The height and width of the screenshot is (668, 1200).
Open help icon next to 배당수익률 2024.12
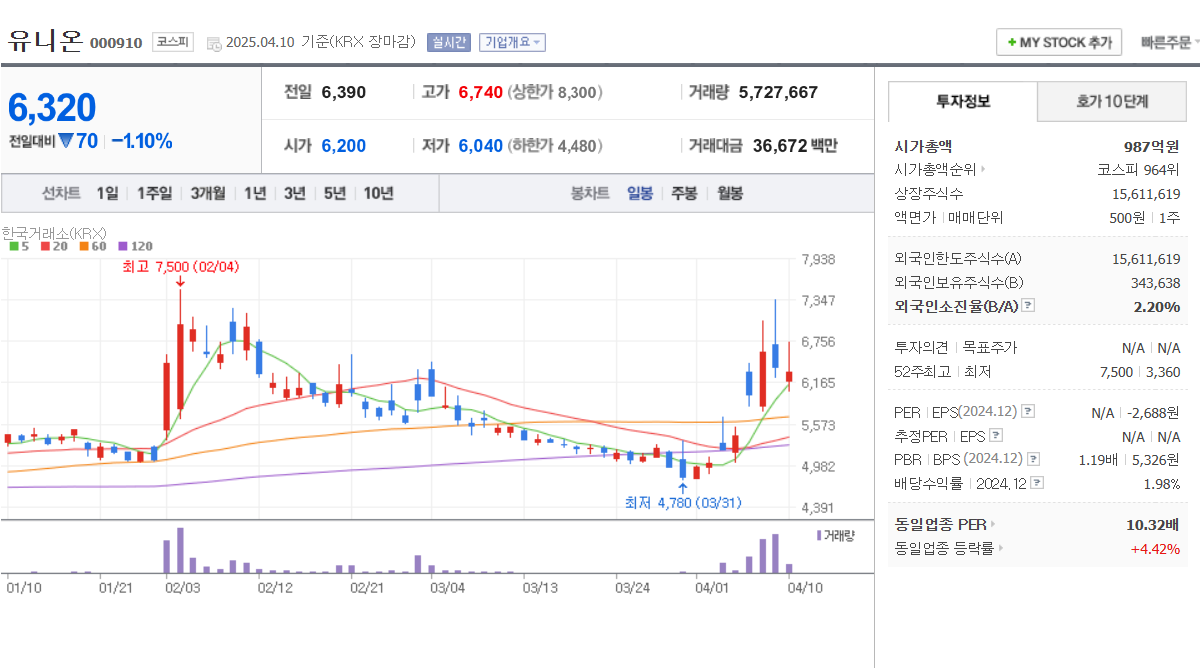(1037, 483)
